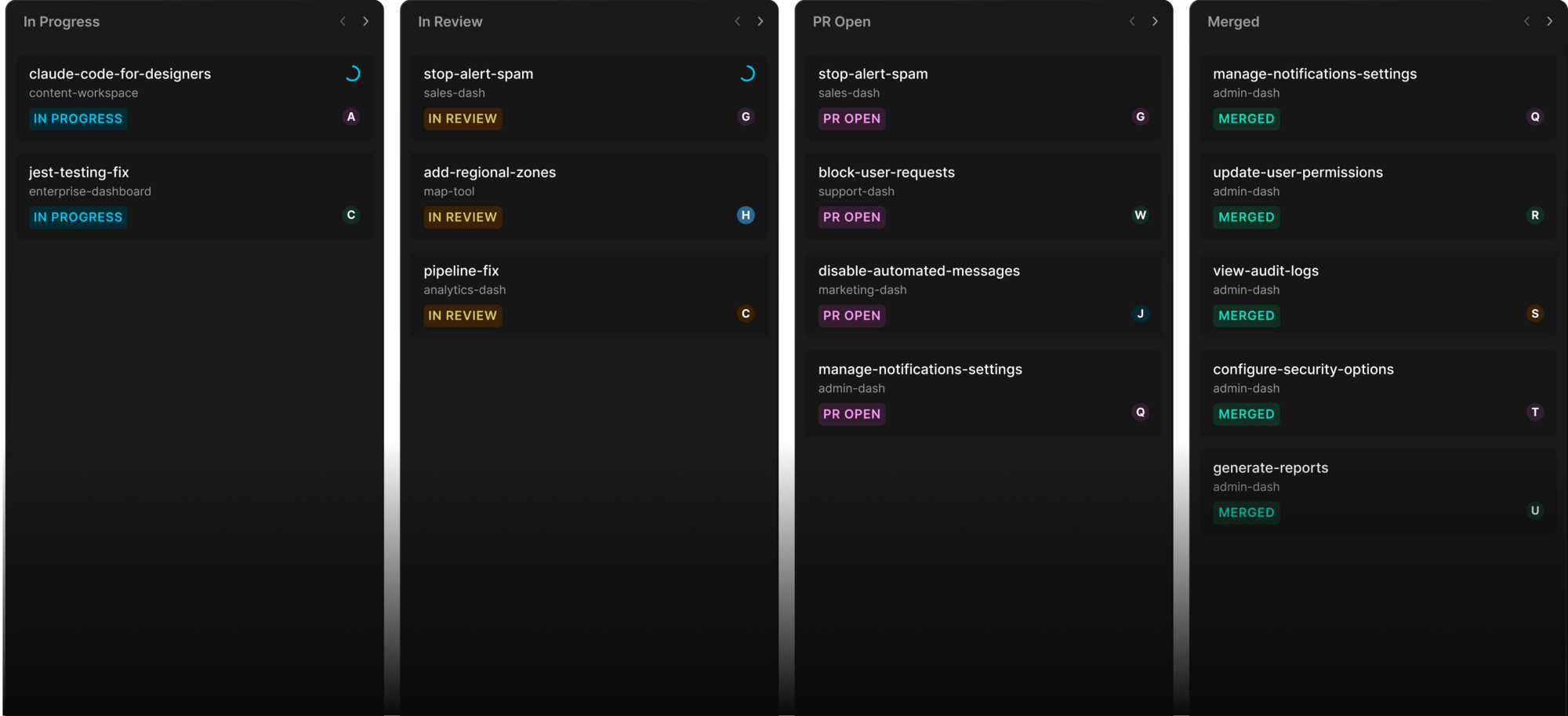Click the T avatar on configure-security-options card
Image resolution: width=1568 pixels, height=716 pixels.
[x=1535, y=412]
